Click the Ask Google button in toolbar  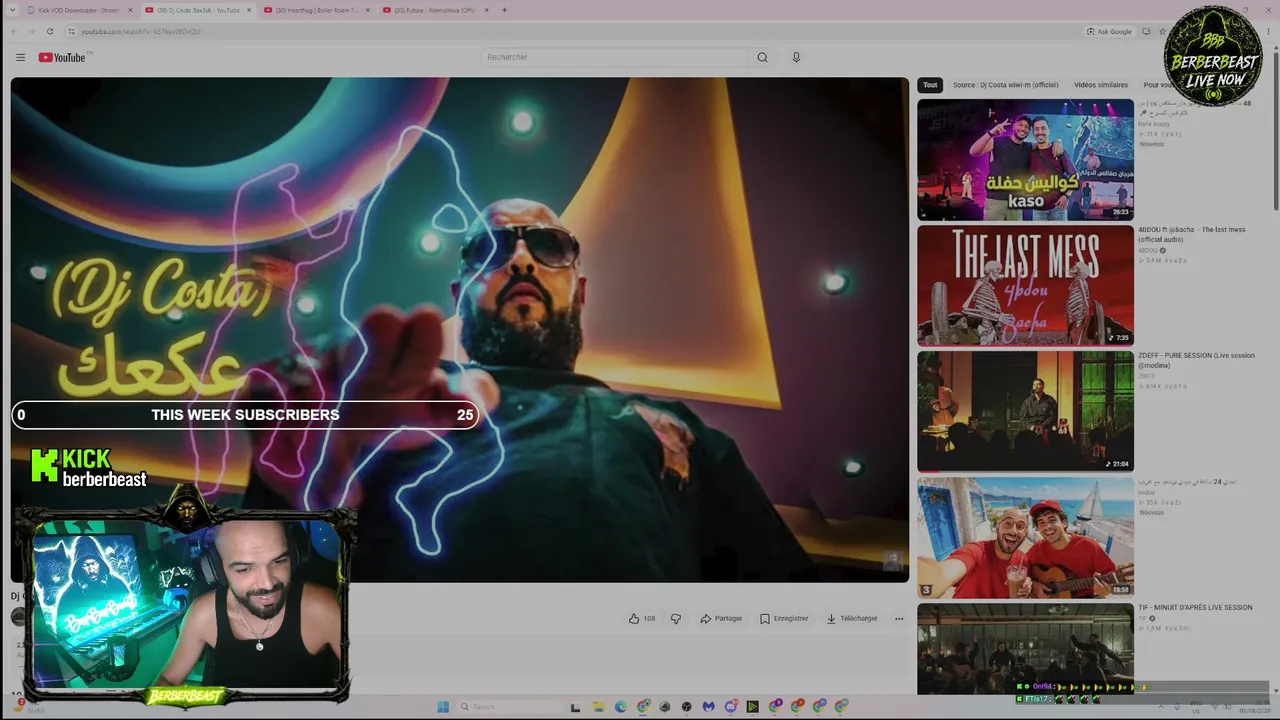pyautogui.click(x=1110, y=31)
